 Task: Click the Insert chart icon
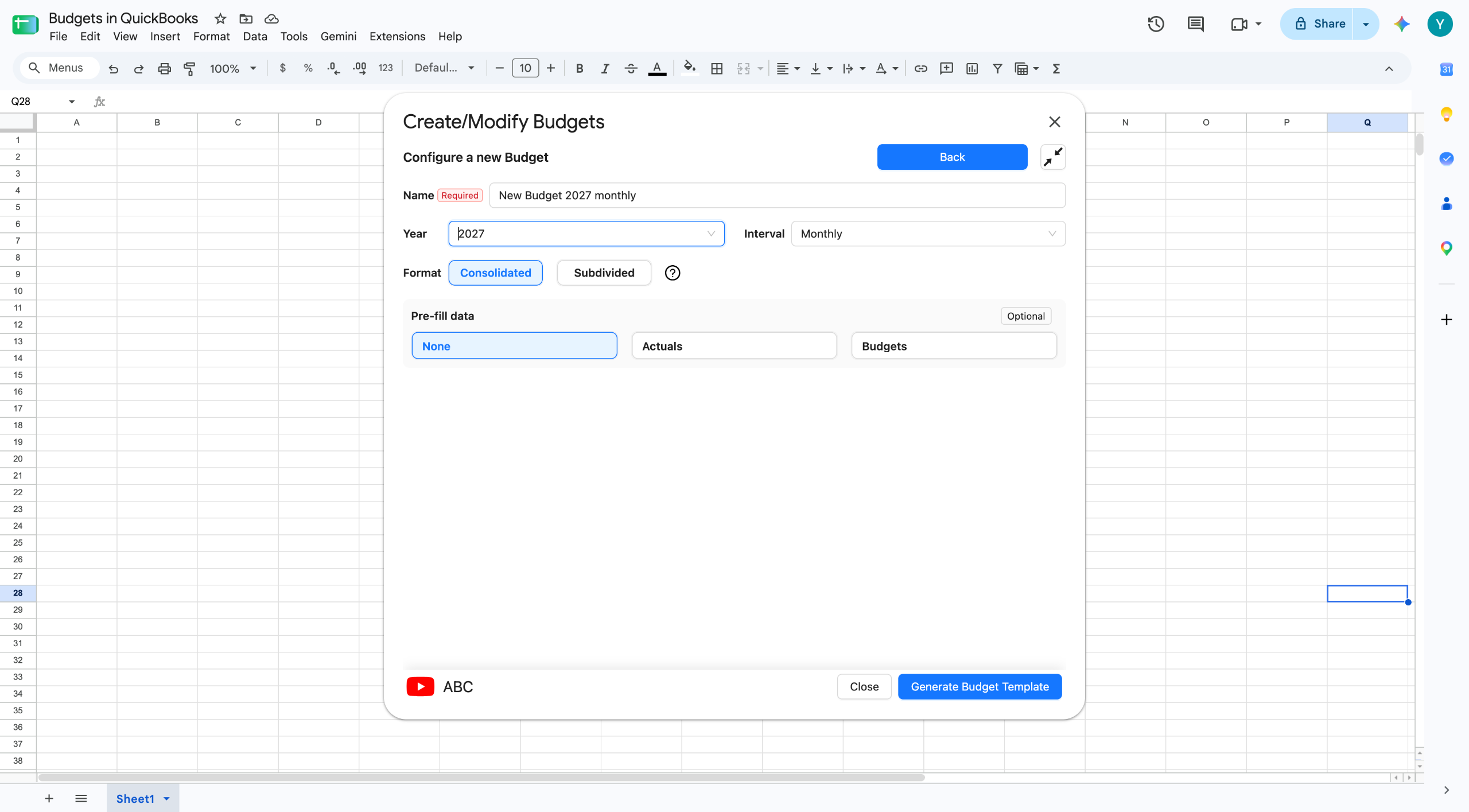pos(972,68)
